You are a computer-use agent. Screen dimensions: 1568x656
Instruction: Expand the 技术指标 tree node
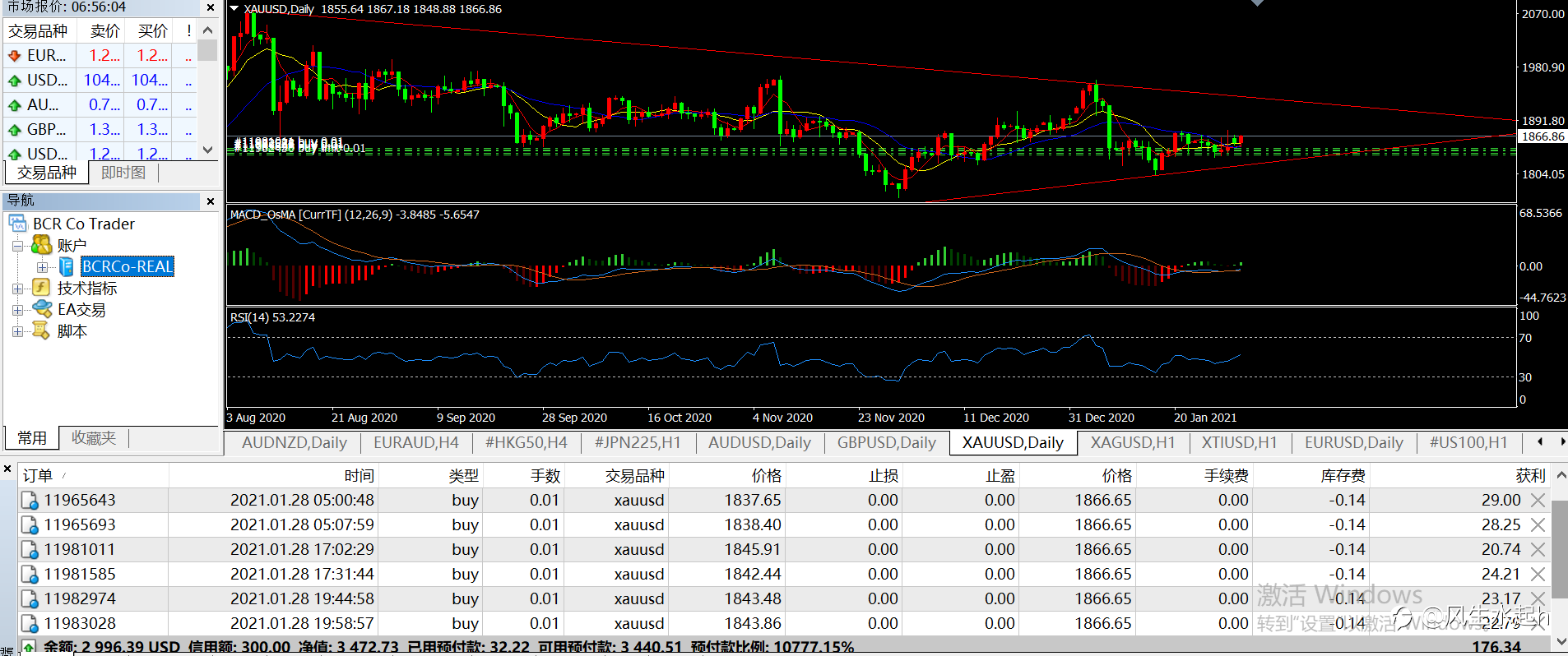pos(17,288)
